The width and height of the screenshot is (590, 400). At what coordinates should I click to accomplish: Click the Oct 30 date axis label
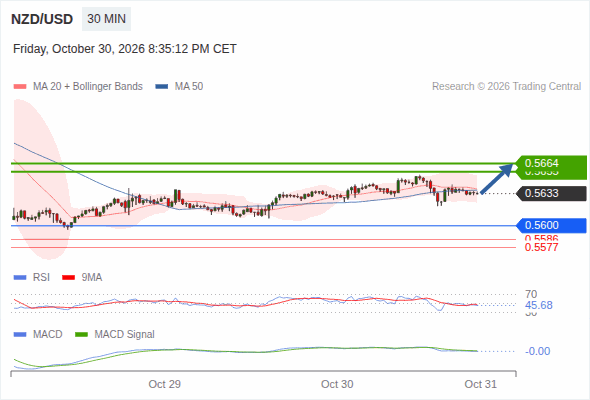[337, 384]
